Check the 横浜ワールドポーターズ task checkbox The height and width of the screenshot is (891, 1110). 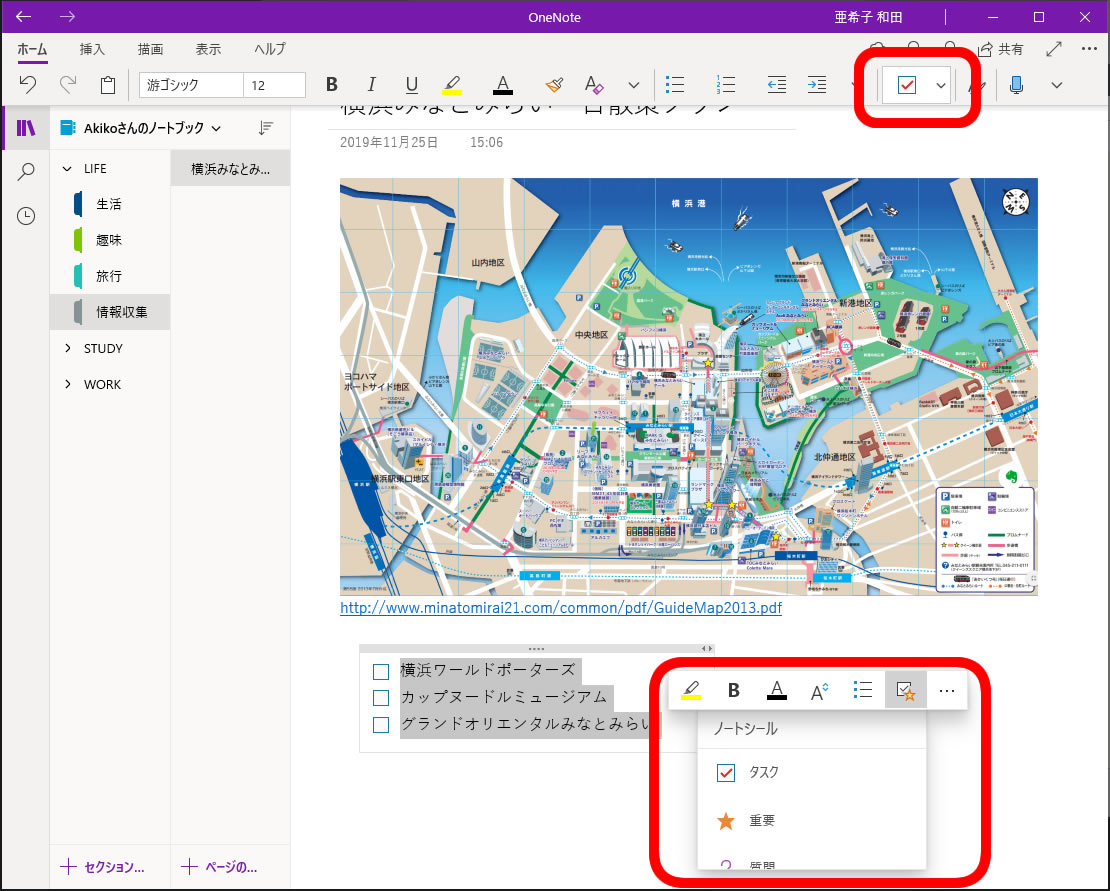click(x=380, y=671)
